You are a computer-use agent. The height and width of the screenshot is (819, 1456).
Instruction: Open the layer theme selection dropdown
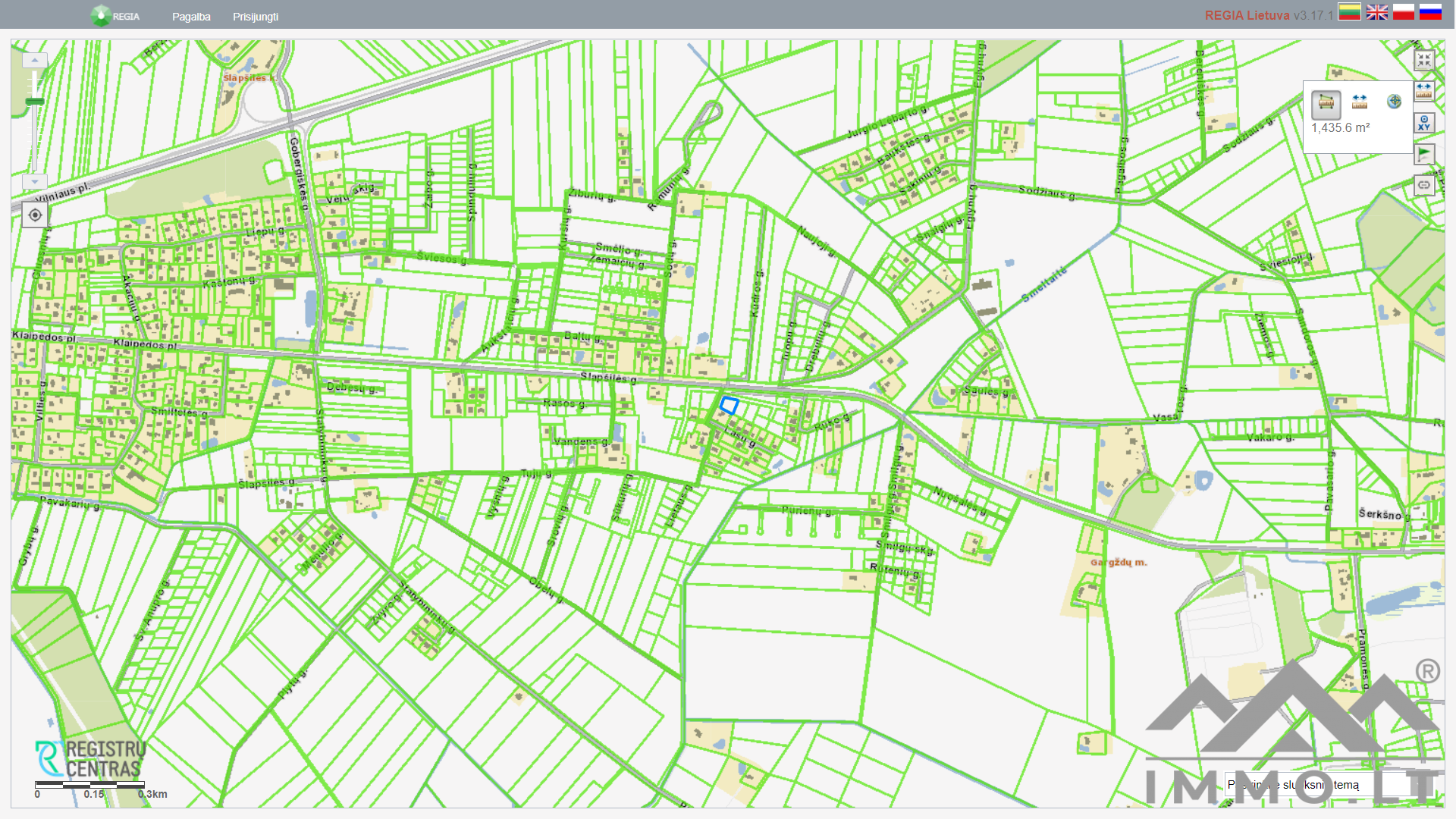[1331, 785]
